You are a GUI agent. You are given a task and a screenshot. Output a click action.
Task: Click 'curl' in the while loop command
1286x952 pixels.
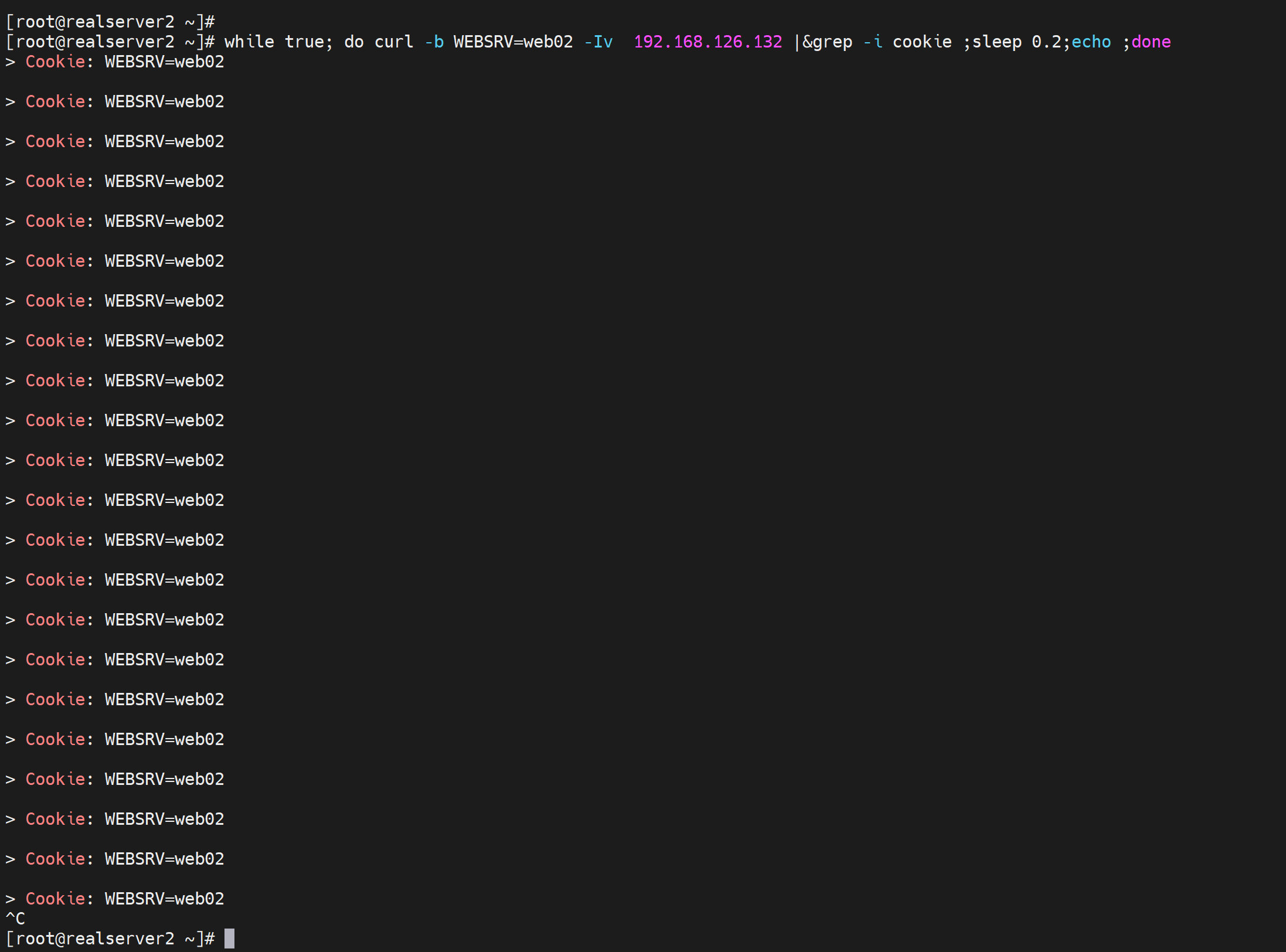(x=394, y=42)
